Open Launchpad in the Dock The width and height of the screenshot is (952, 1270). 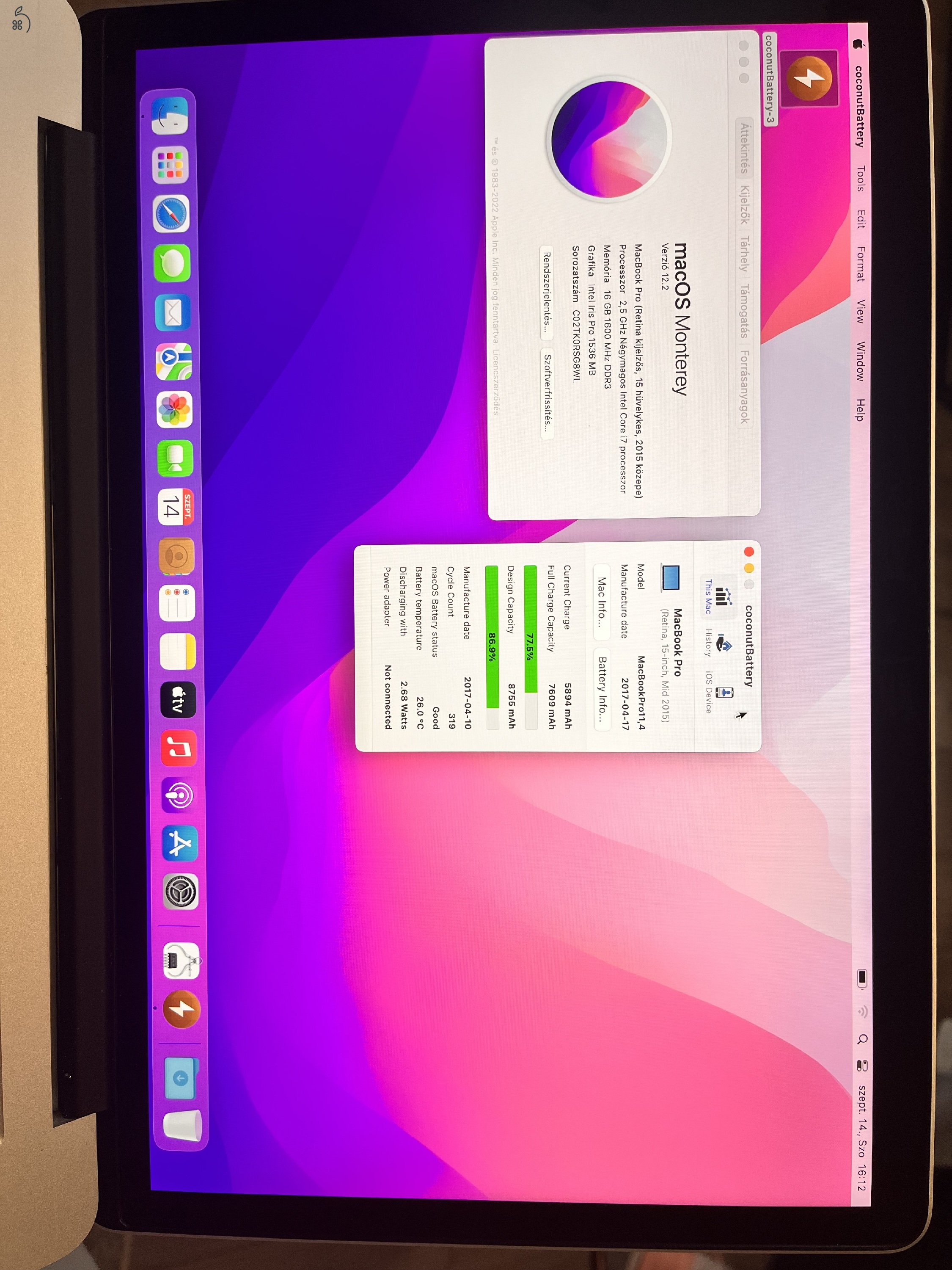tap(171, 165)
